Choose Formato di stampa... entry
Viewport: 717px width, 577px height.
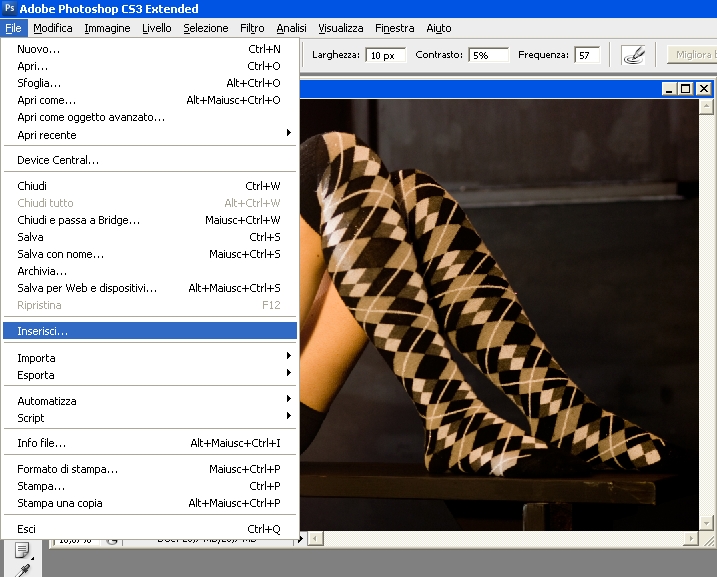(x=150, y=469)
